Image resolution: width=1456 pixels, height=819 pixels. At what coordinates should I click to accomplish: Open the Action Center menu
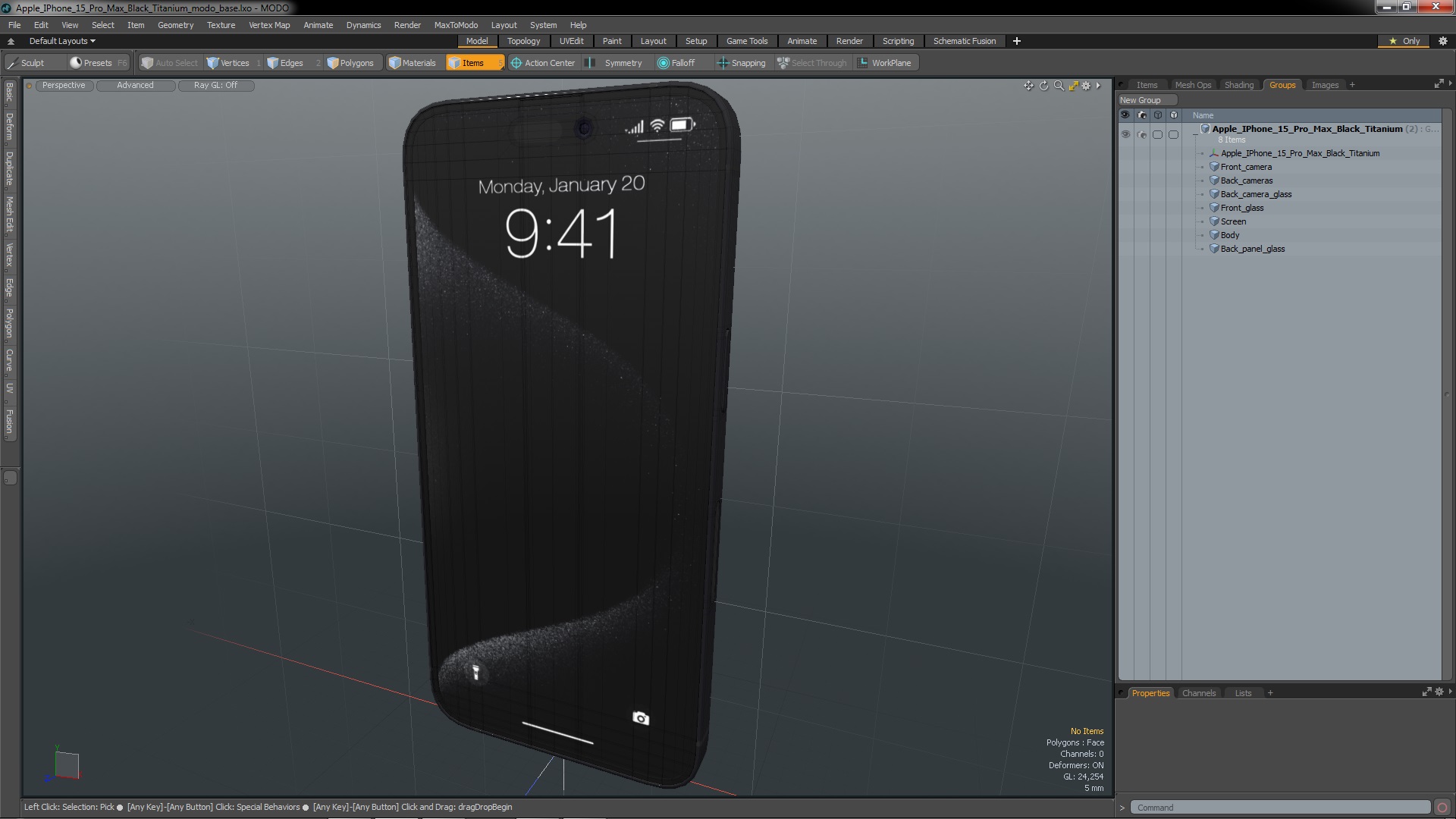(x=543, y=63)
